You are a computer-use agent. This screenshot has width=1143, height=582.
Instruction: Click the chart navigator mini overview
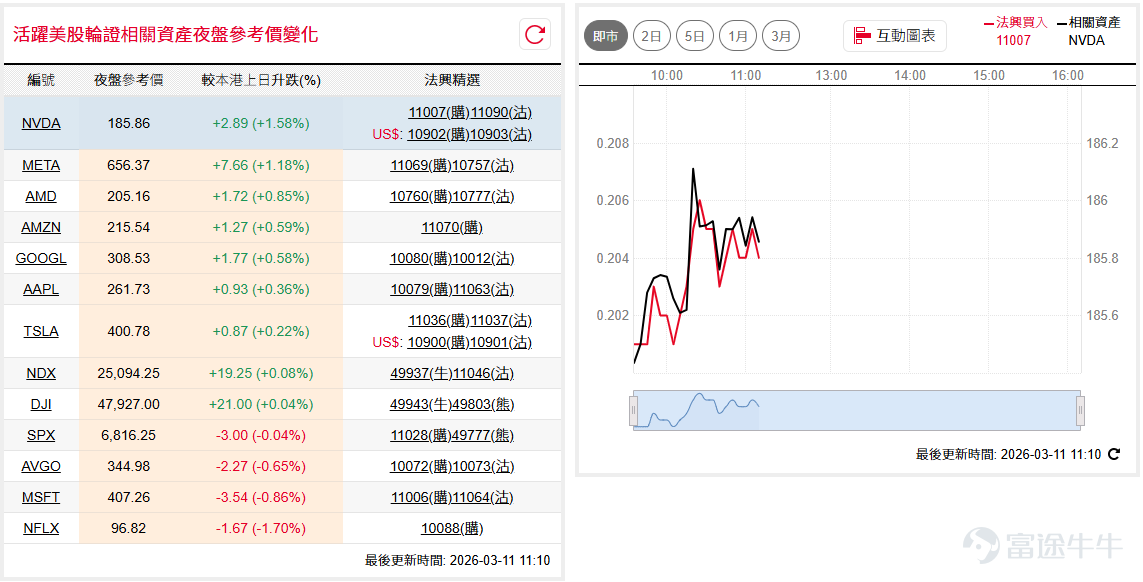click(857, 411)
